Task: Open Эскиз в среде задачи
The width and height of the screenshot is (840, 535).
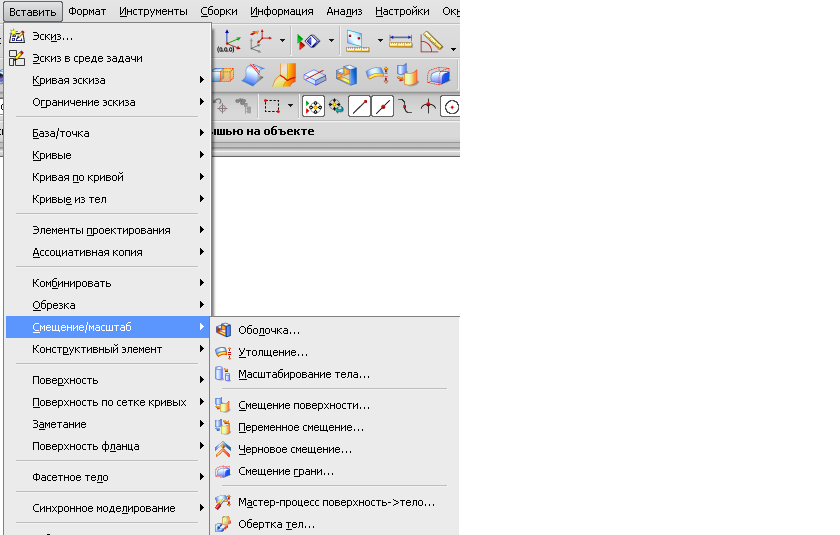Action: pyautogui.click(x=108, y=58)
